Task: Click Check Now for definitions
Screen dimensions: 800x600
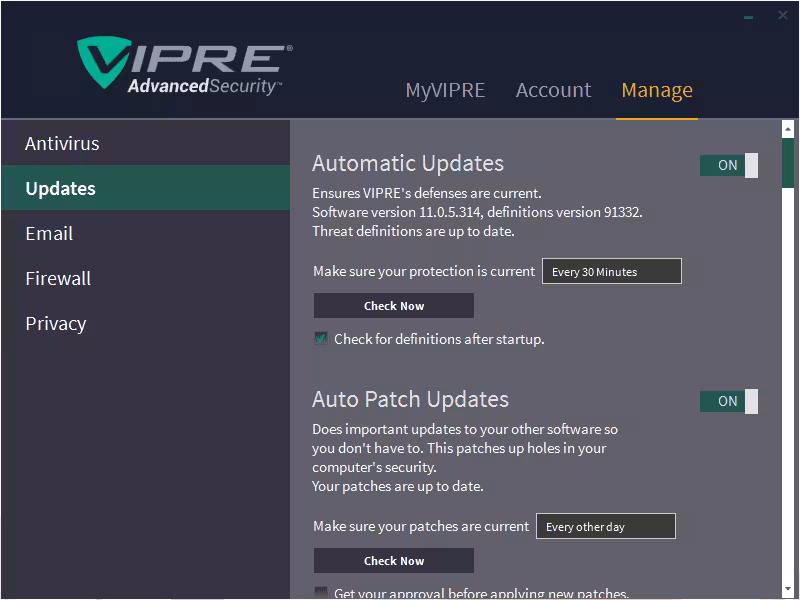Action: (x=393, y=306)
